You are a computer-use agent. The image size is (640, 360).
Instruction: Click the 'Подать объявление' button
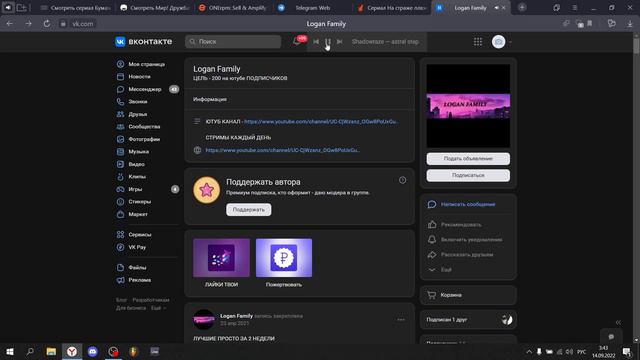468,159
